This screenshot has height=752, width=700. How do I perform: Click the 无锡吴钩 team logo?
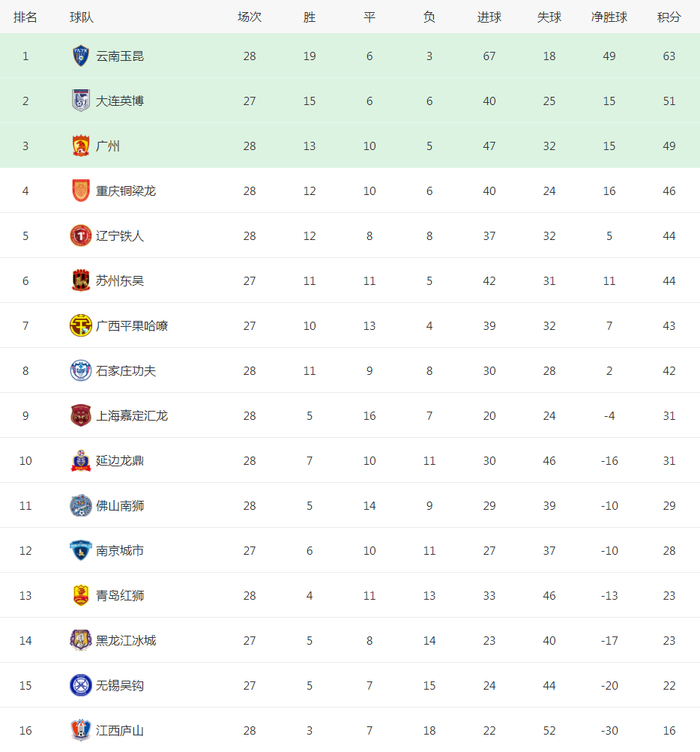pyautogui.click(x=80, y=686)
